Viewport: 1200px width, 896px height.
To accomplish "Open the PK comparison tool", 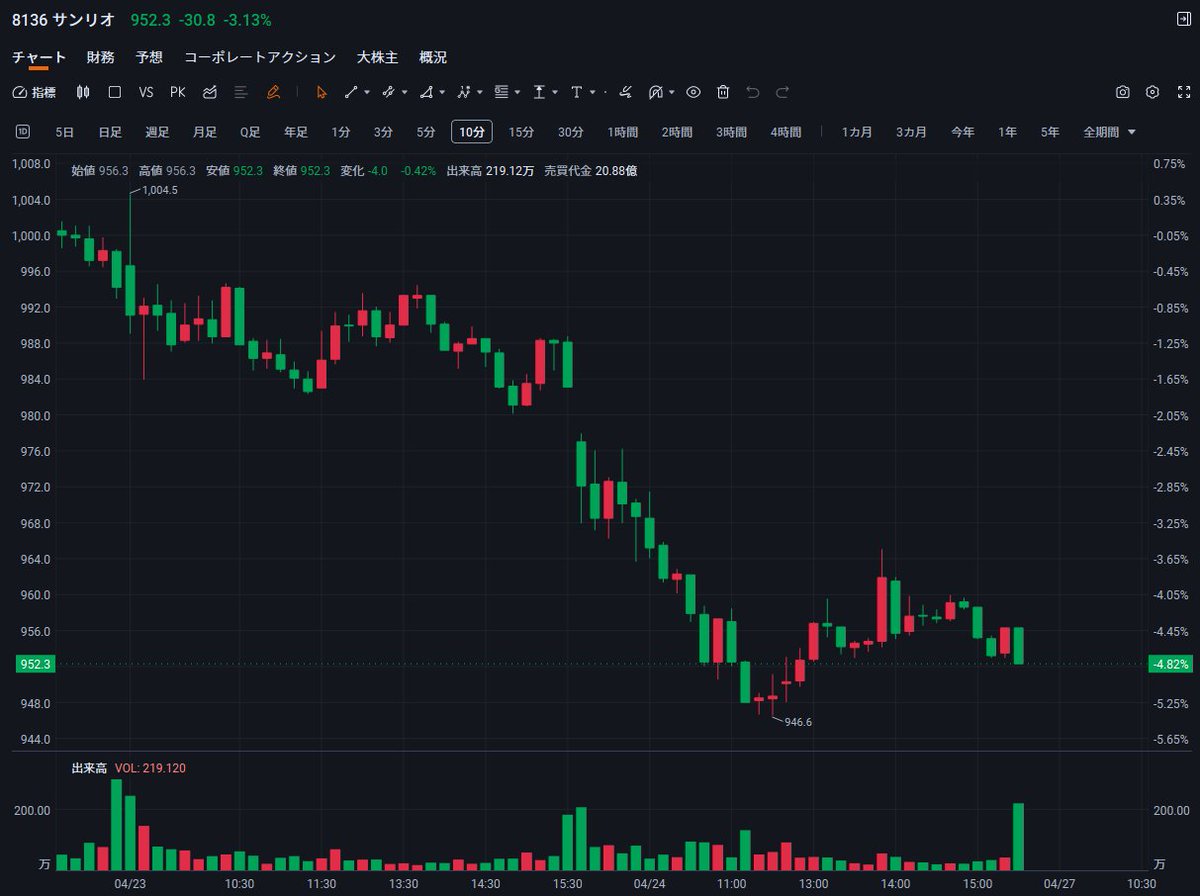I will (x=178, y=92).
